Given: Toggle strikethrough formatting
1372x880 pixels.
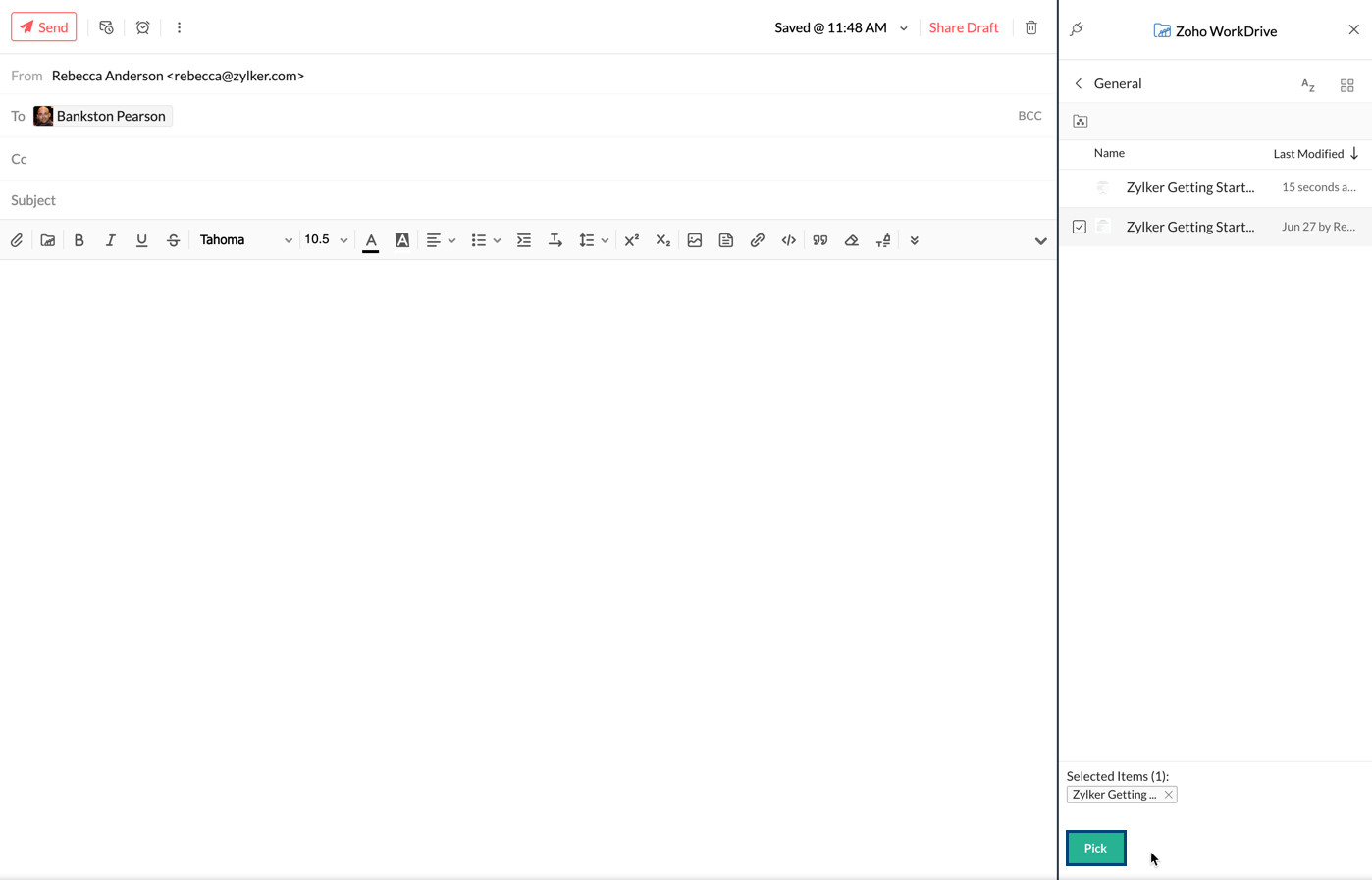Looking at the screenshot, I should tap(174, 240).
